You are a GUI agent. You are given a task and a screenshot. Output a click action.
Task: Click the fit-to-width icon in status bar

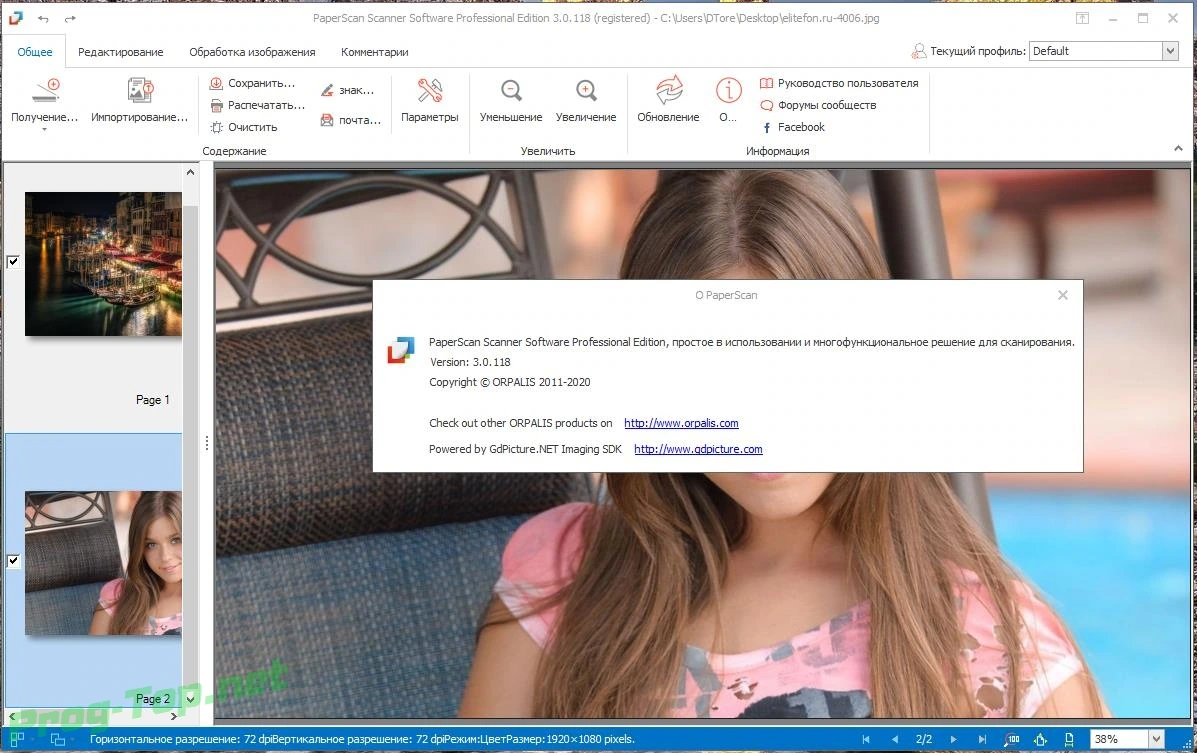(x=1070, y=739)
